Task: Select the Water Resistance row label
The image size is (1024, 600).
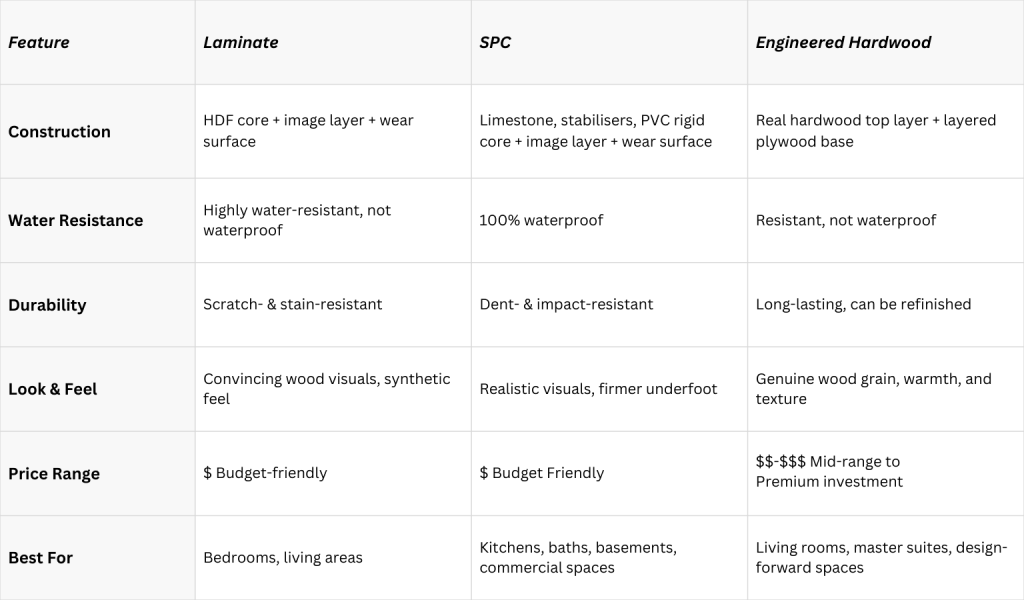Action: [75, 220]
